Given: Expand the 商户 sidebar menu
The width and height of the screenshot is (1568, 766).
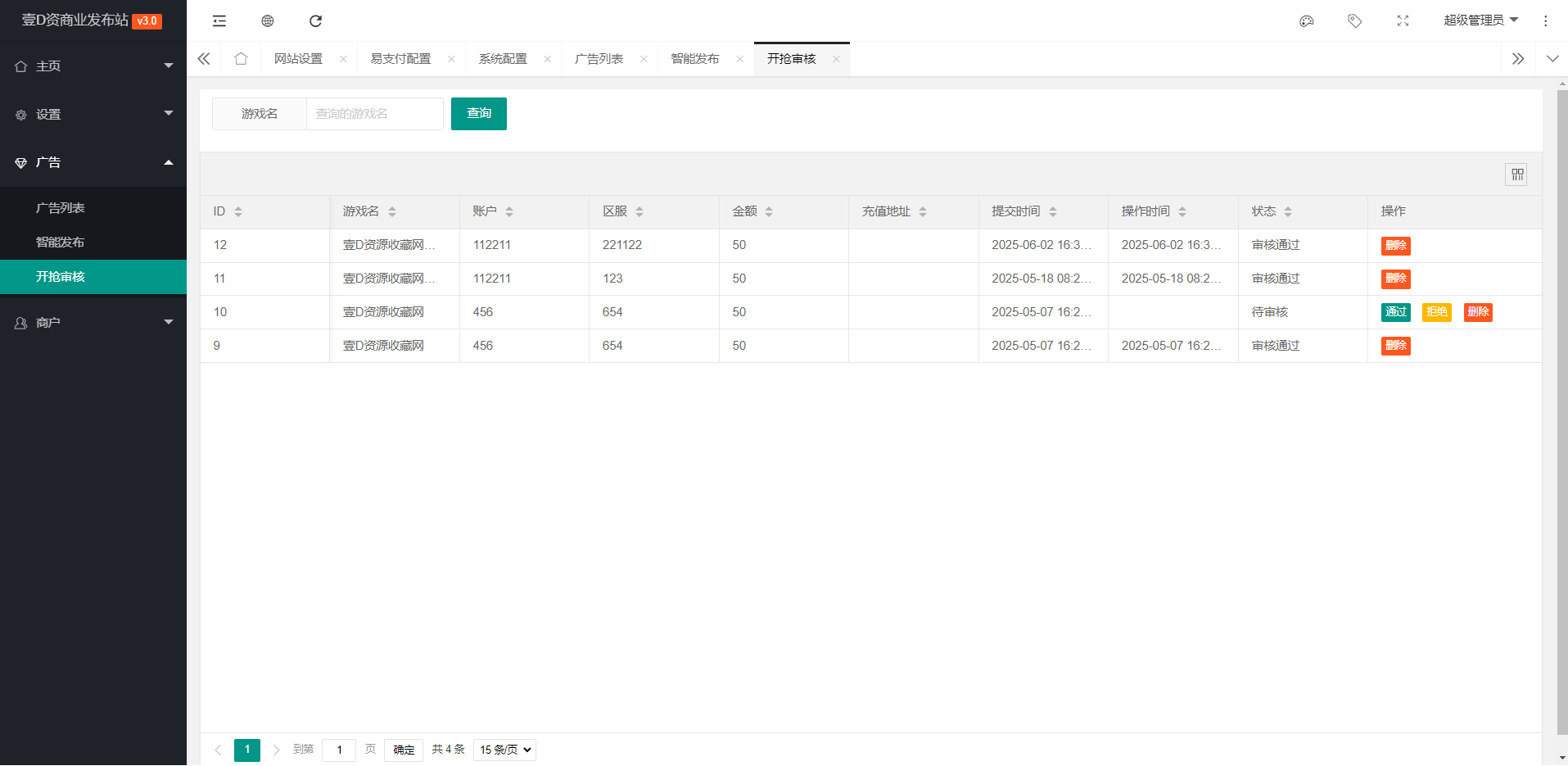Looking at the screenshot, I should click(x=93, y=323).
